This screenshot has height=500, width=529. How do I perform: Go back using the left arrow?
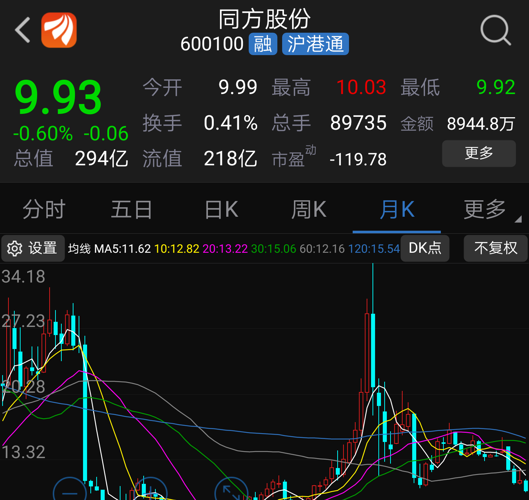(x=23, y=30)
